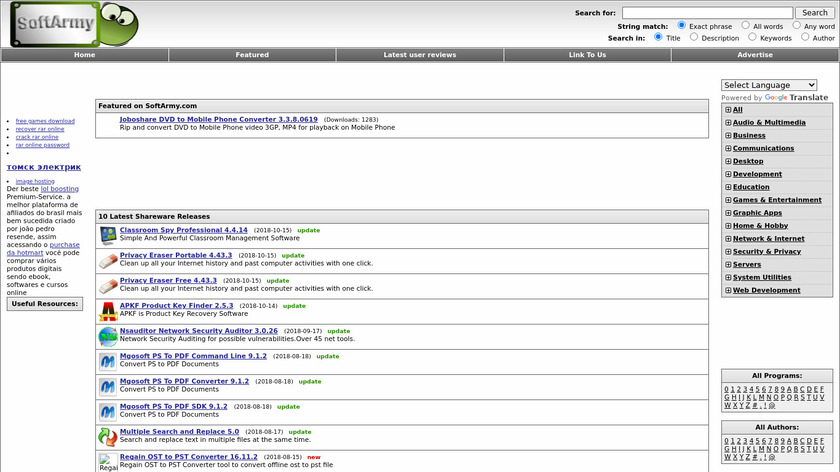Expand the Home & Hobby plus icon
The height and width of the screenshot is (472, 840).
pyautogui.click(x=728, y=226)
